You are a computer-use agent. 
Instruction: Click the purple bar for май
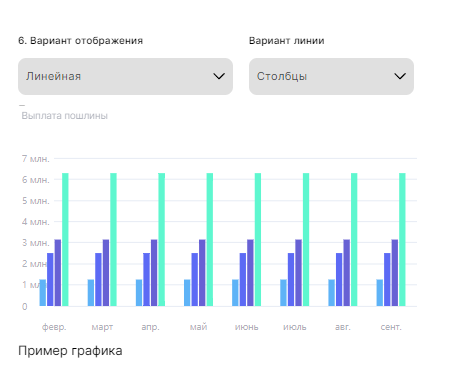click(x=202, y=273)
